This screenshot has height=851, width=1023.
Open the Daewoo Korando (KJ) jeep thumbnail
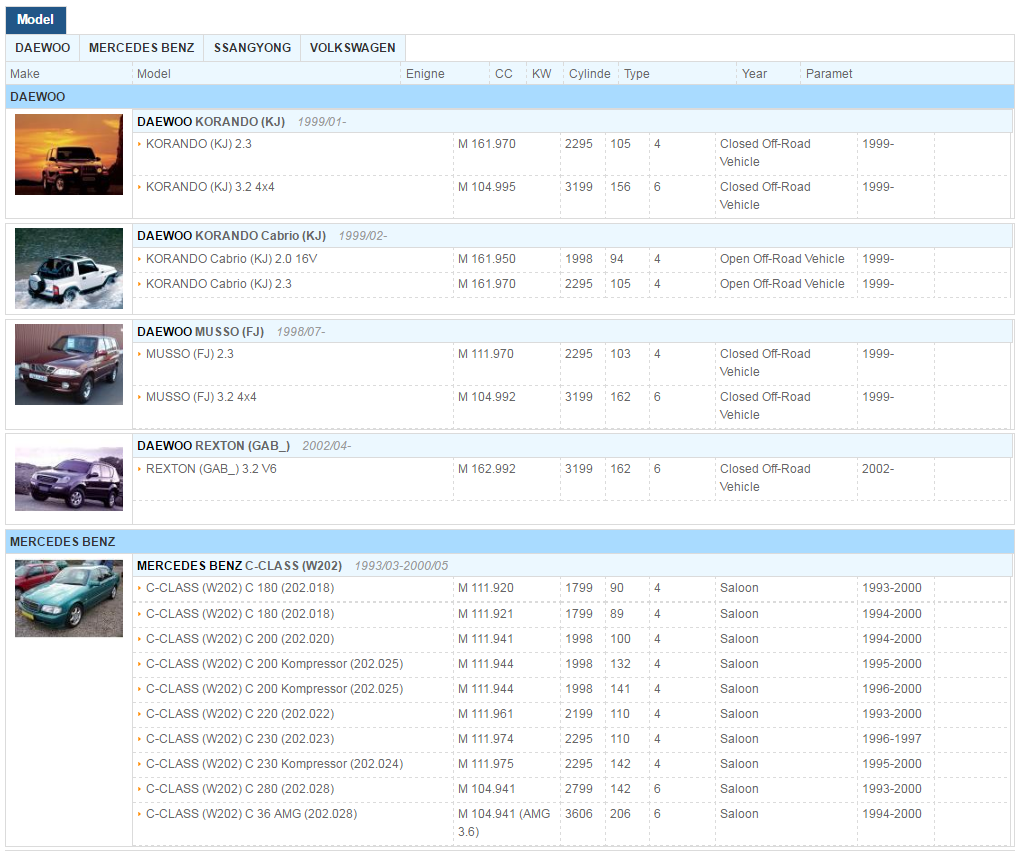69,155
